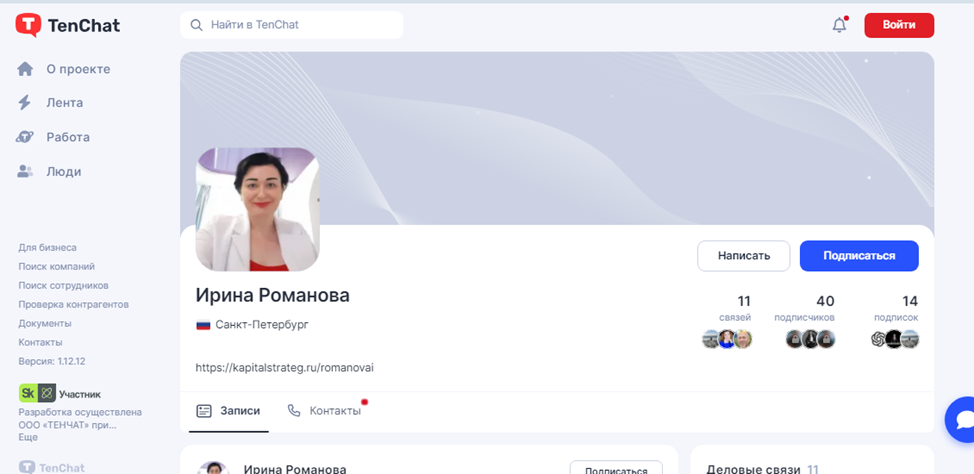The height and width of the screenshot is (474, 974).
Task: Open the Документы link
Action: pos(45,324)
